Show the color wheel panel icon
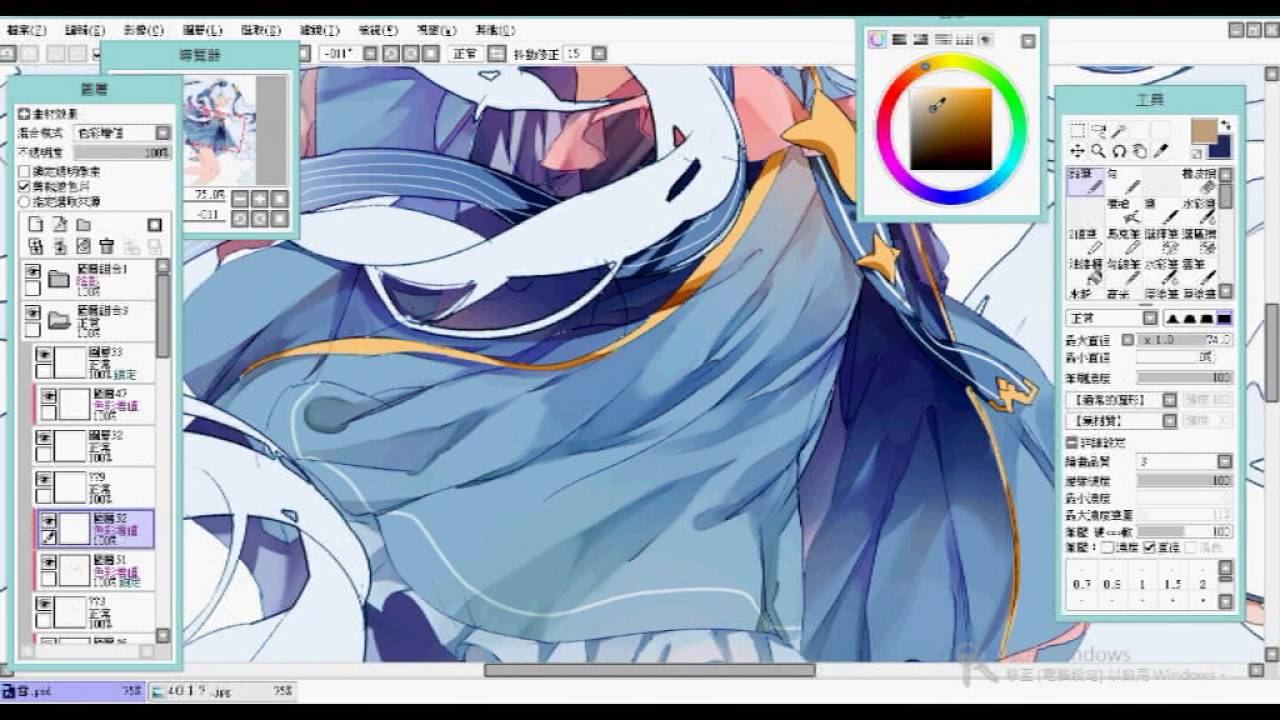This screenshot has height=720, width=1280. [877, 39]
